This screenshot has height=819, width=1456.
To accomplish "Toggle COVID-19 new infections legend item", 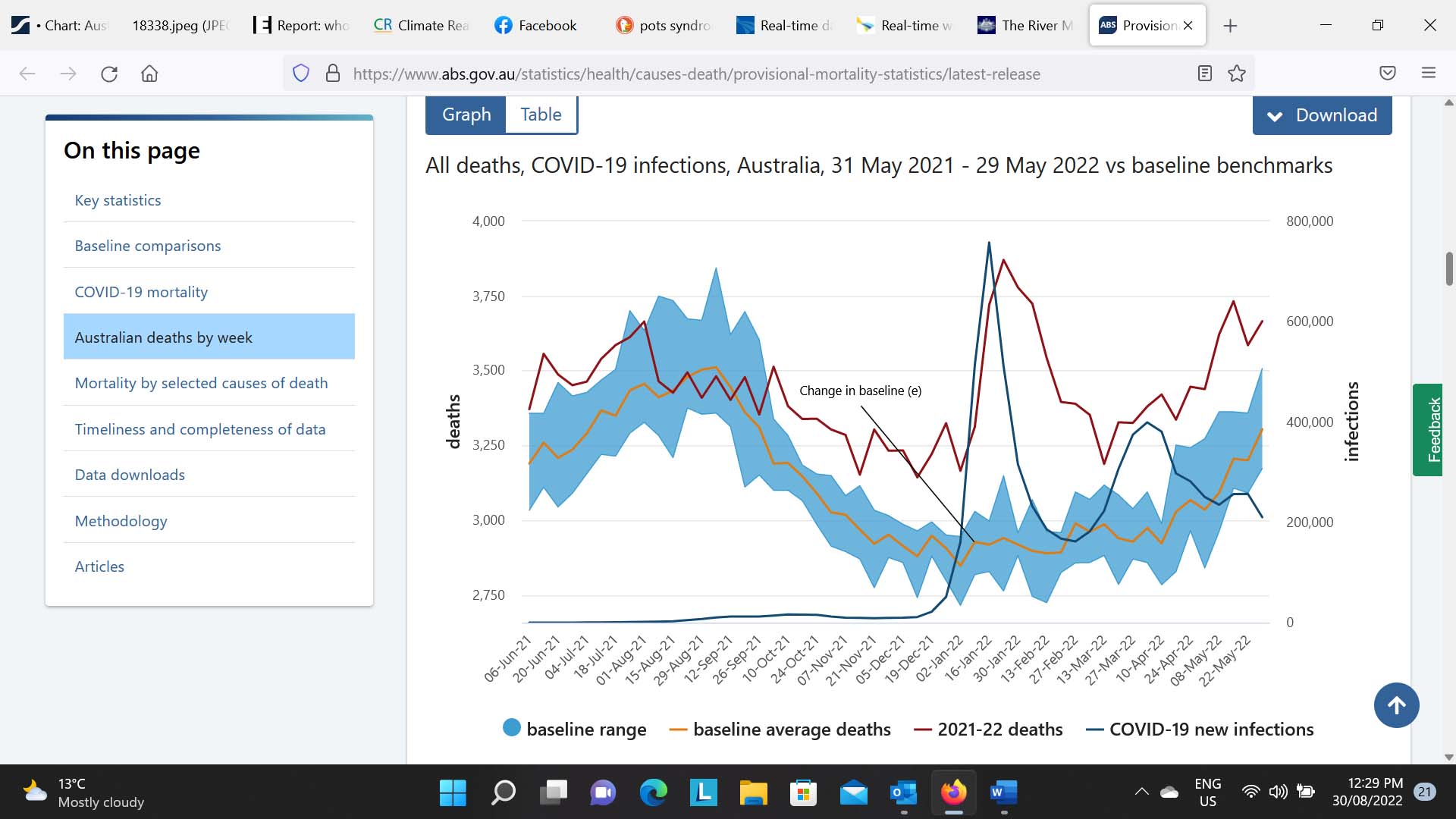I will [1200, 729].
